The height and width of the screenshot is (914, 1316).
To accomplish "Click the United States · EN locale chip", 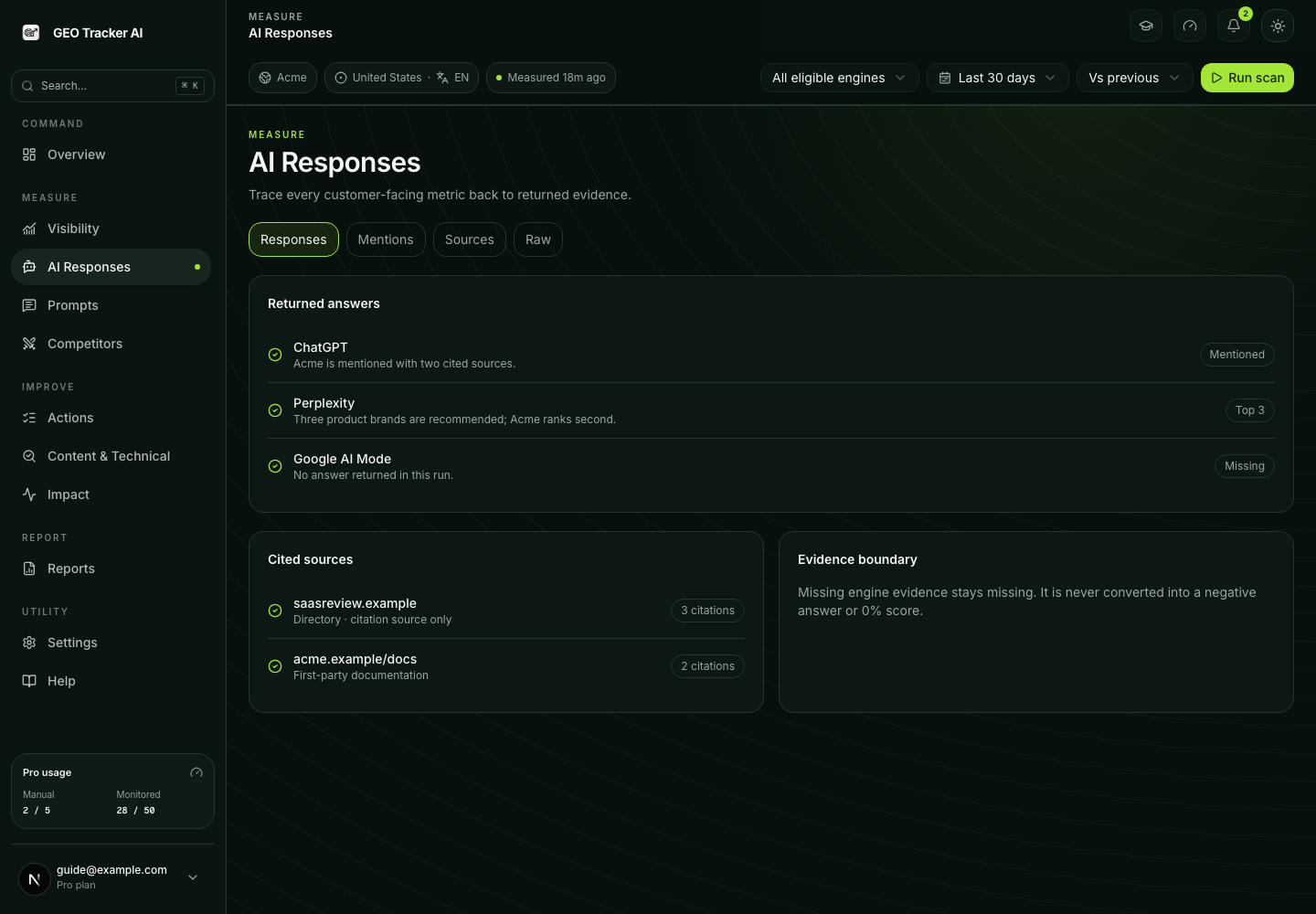I will [401, 78].
